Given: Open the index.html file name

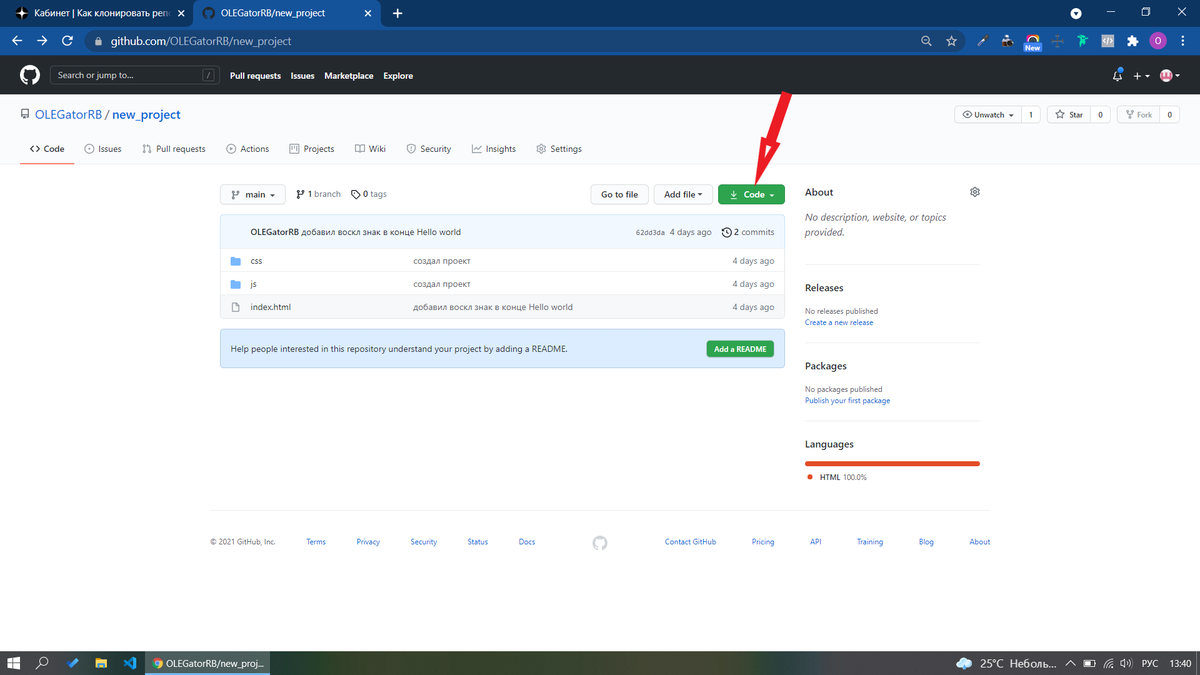Looking at the screenshot, I should (271, 307).
